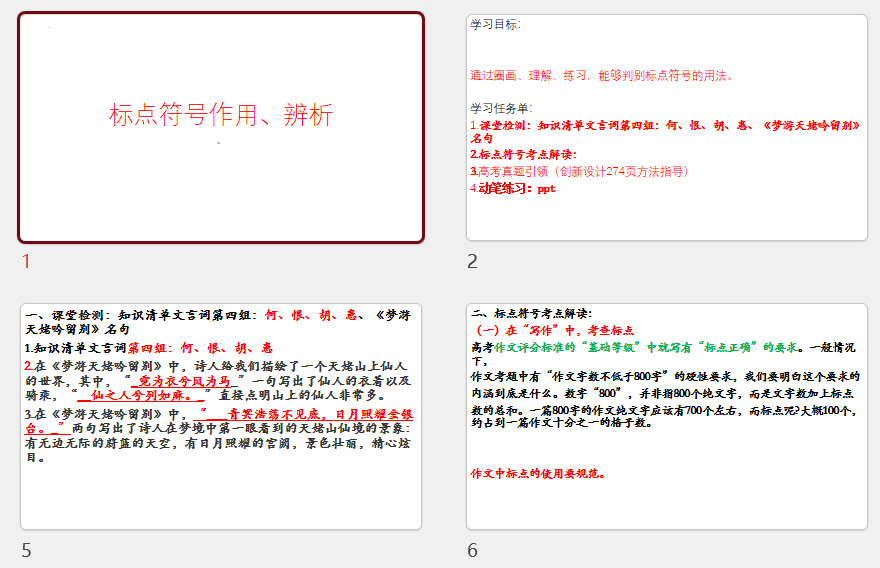Click task item 3.高考真题引领 on slide 2

[579, 172]
